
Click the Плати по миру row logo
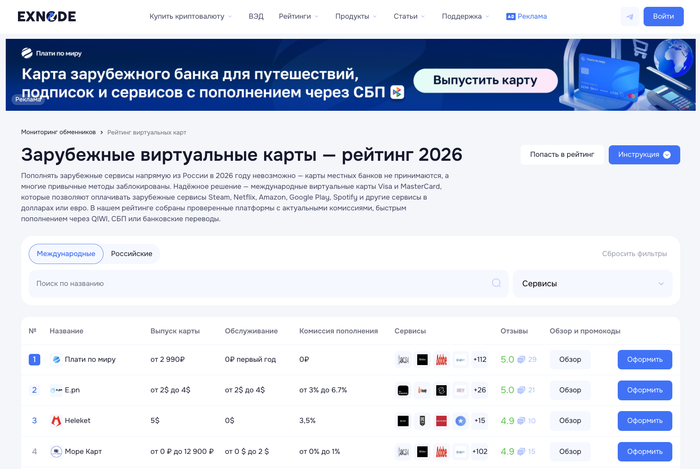point(56,359)
